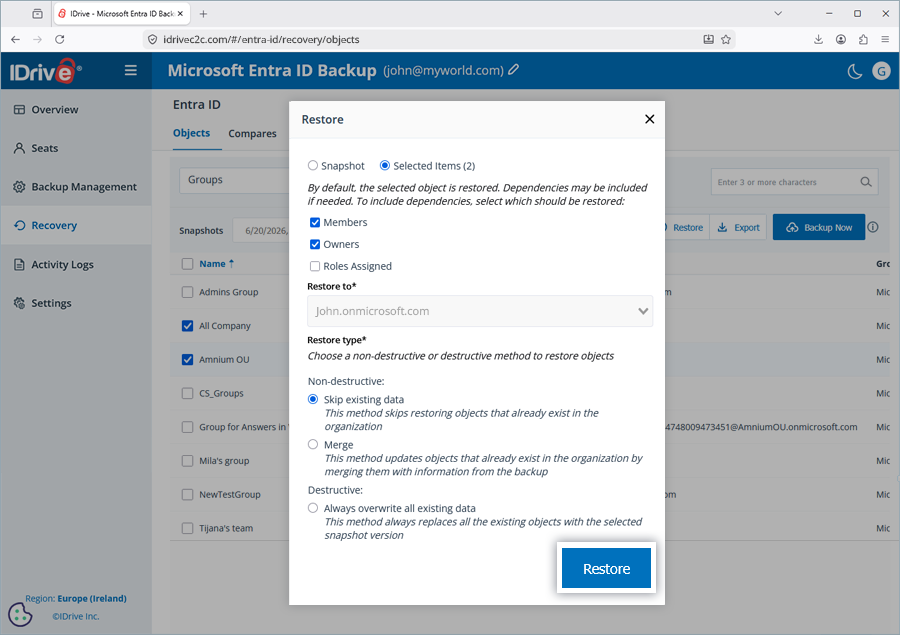Open the list all tabs chevron
The width and height of the screenshot is (900, 635).
click(778, 13)
